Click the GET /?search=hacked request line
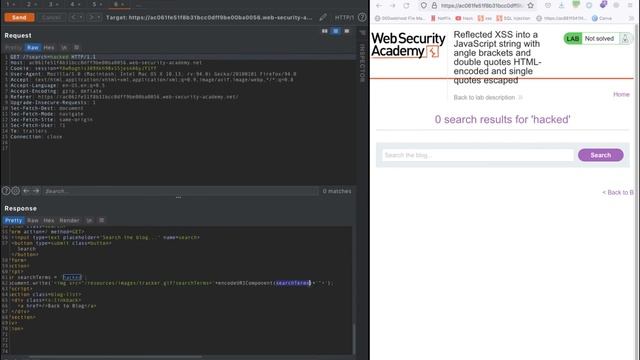 [x=53, y=57]
